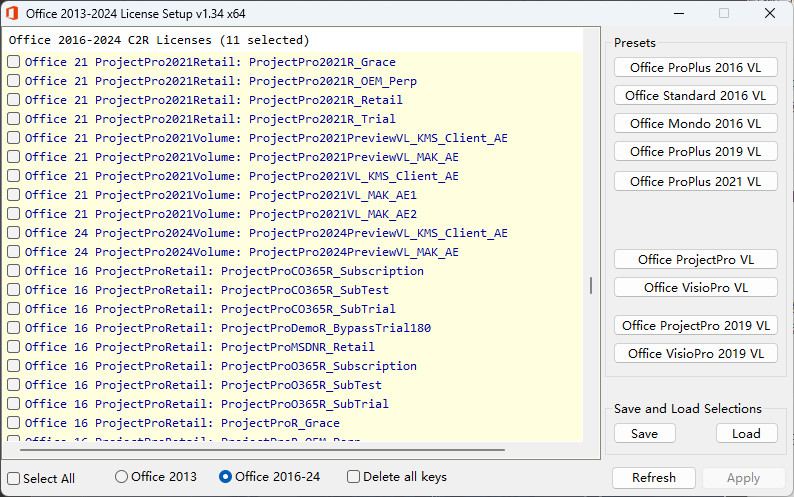Screen dimensions: 794x497
Task: Check ProjectPro2021VL_MAK_AE2 checkbox
Action: coord(14,214)
